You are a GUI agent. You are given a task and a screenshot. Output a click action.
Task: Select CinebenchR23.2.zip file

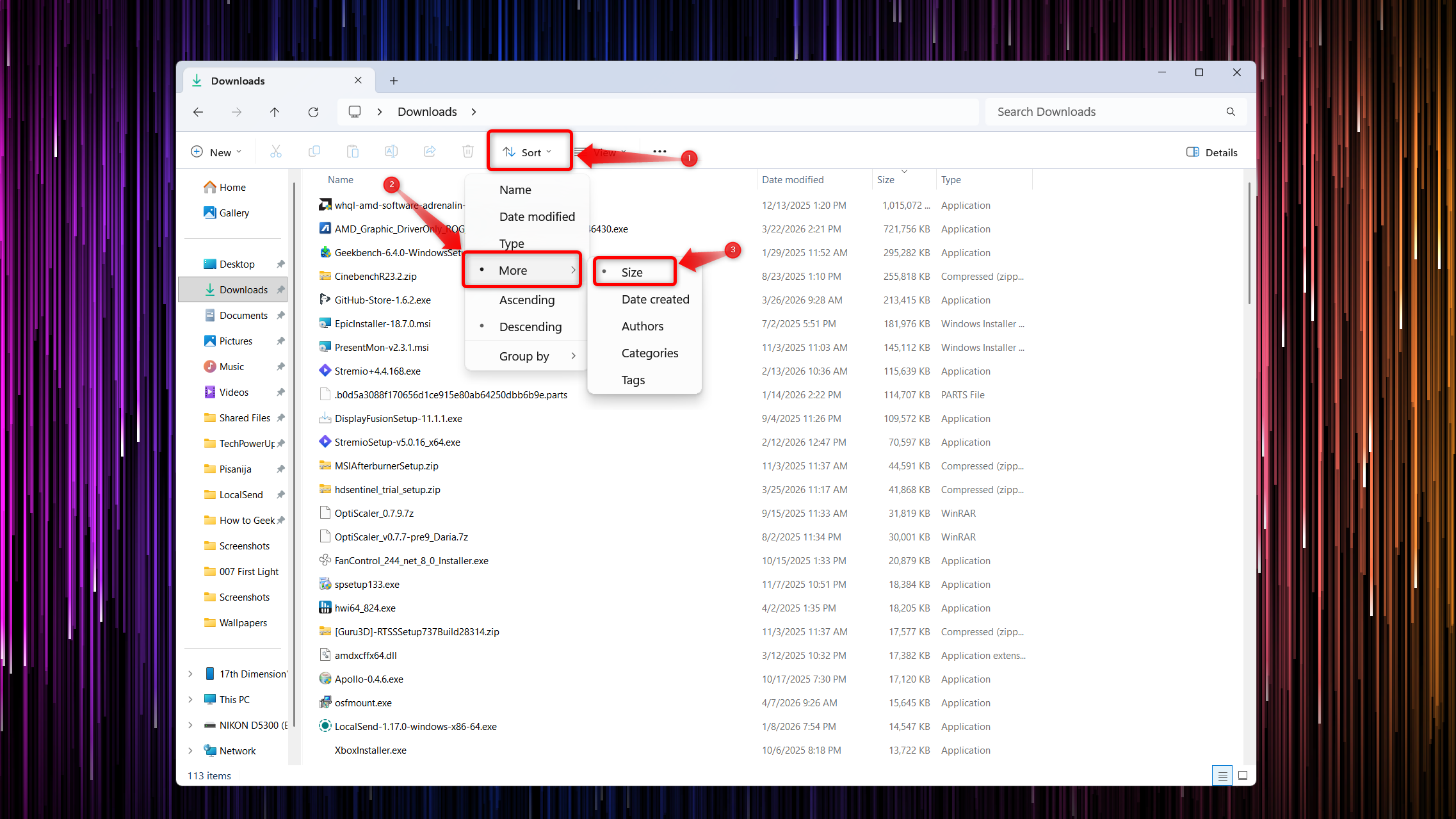click(x=375, y=276)
